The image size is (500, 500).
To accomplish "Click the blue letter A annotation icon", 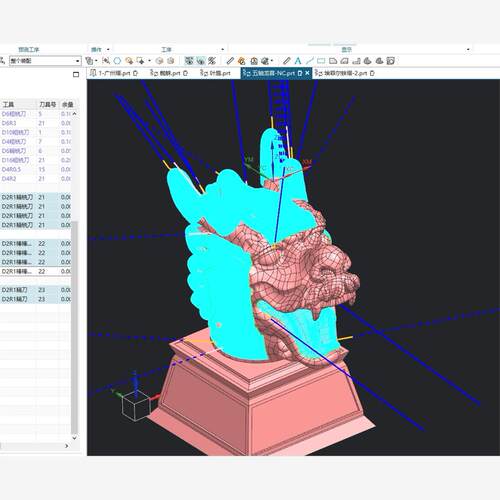I will pyautogui.click(x=298, y=61).
